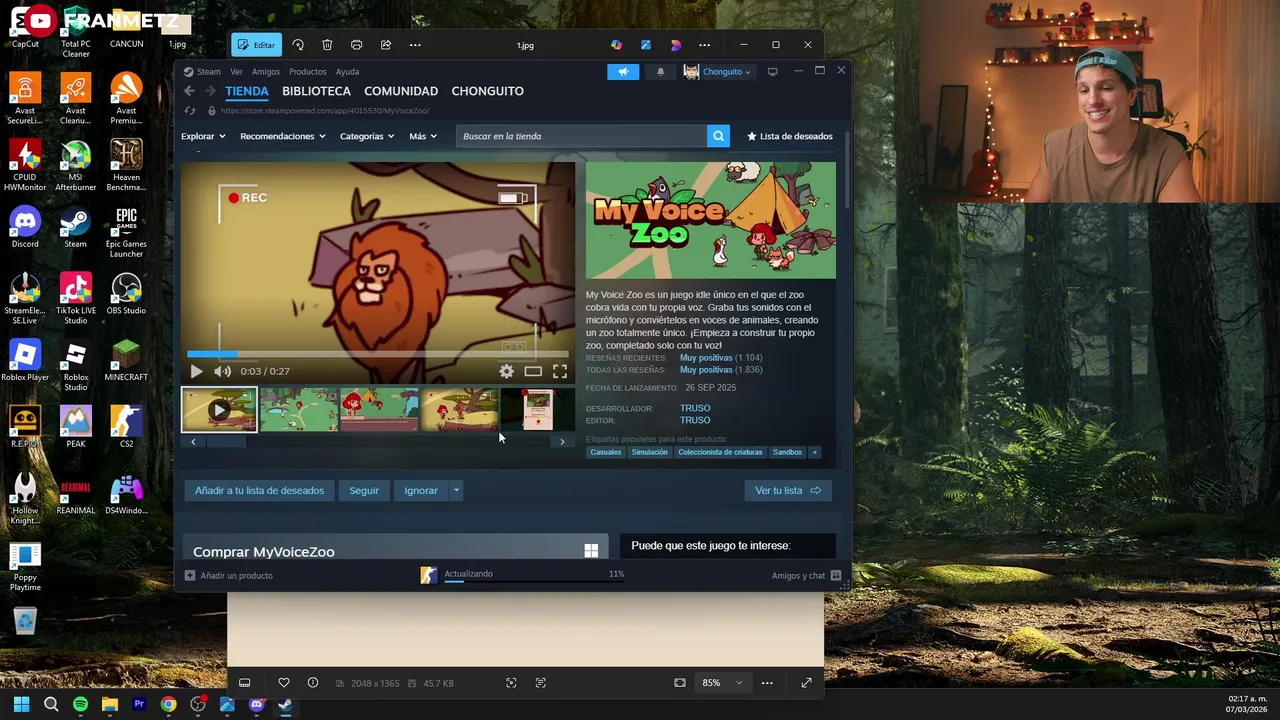Show file info in Photos bottom bar
Viewport: 1280px width, 720px height.
pyautogui.click(x=313, y=683)
